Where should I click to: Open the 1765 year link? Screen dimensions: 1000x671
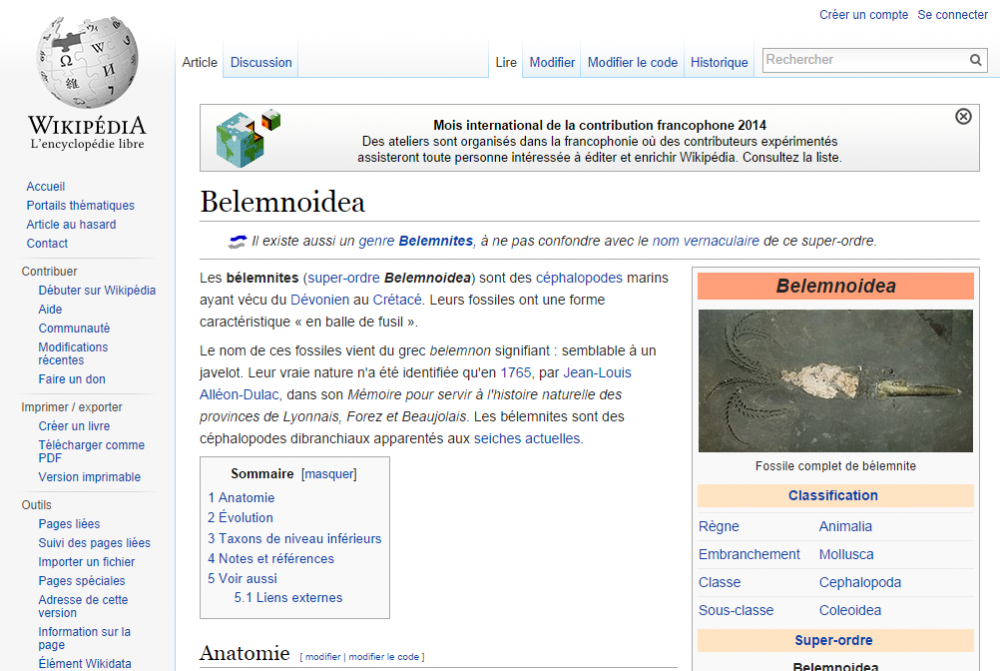click(515, 372)
